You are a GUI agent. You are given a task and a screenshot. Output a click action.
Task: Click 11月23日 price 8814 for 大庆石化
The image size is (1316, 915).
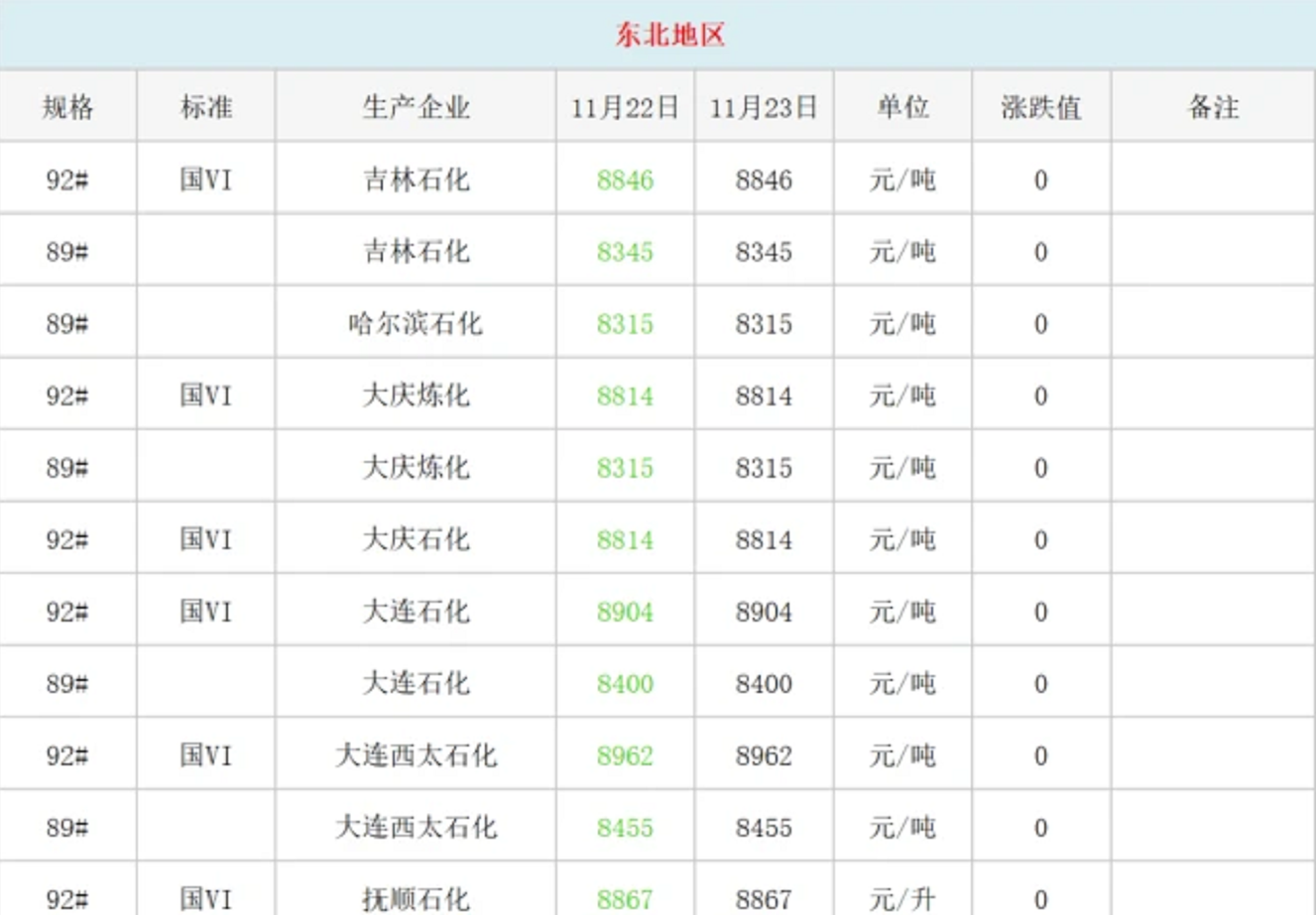pos(764,540)
